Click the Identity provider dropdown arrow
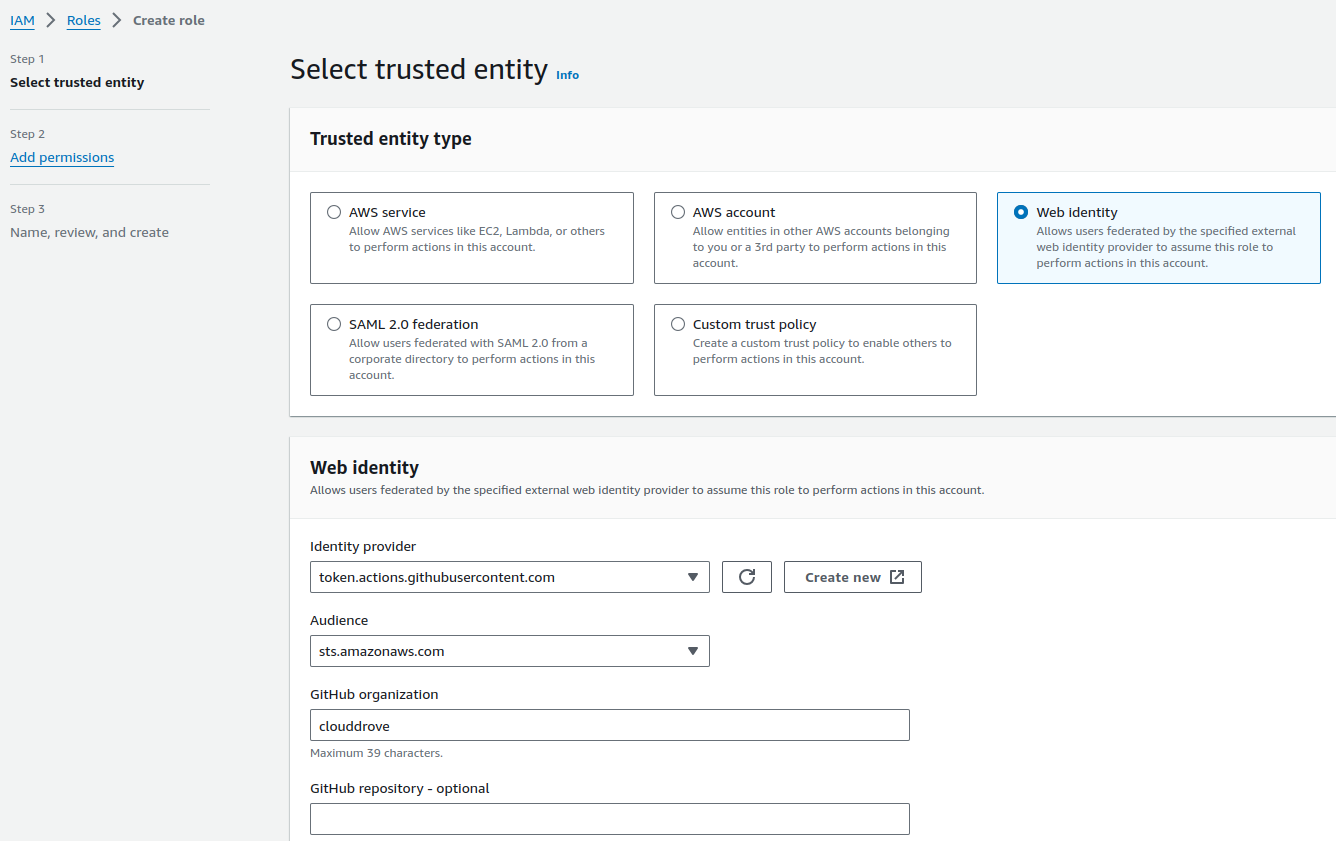 (x=693, y=577)
